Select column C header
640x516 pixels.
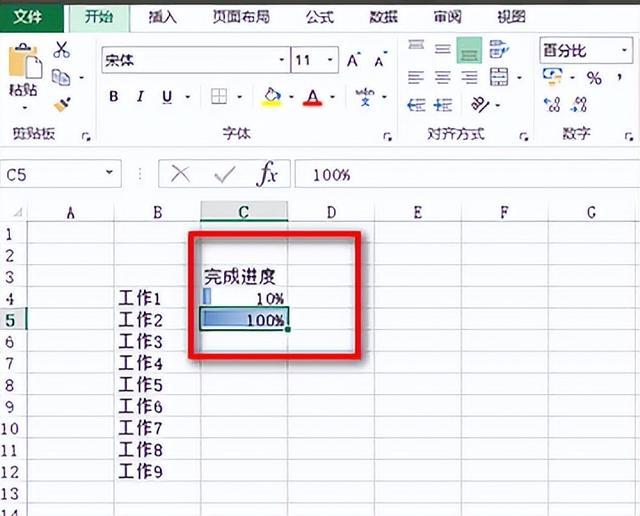244,211
